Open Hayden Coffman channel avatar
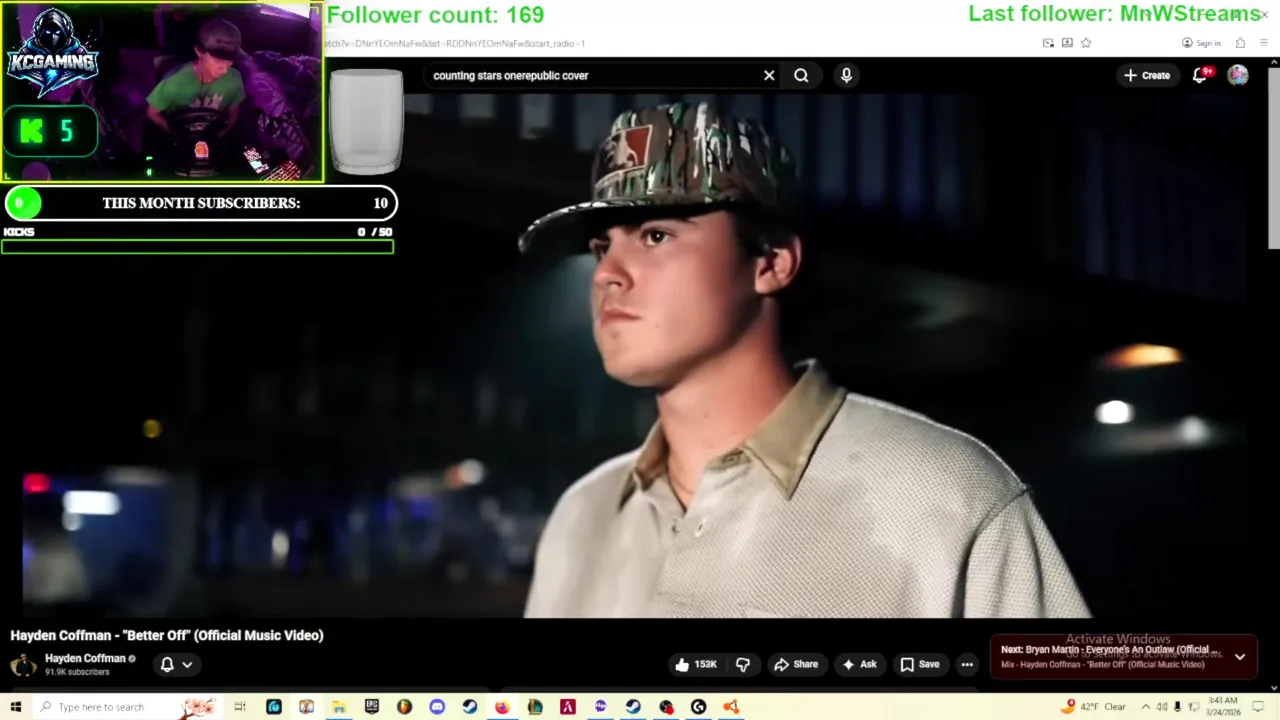 23,664
